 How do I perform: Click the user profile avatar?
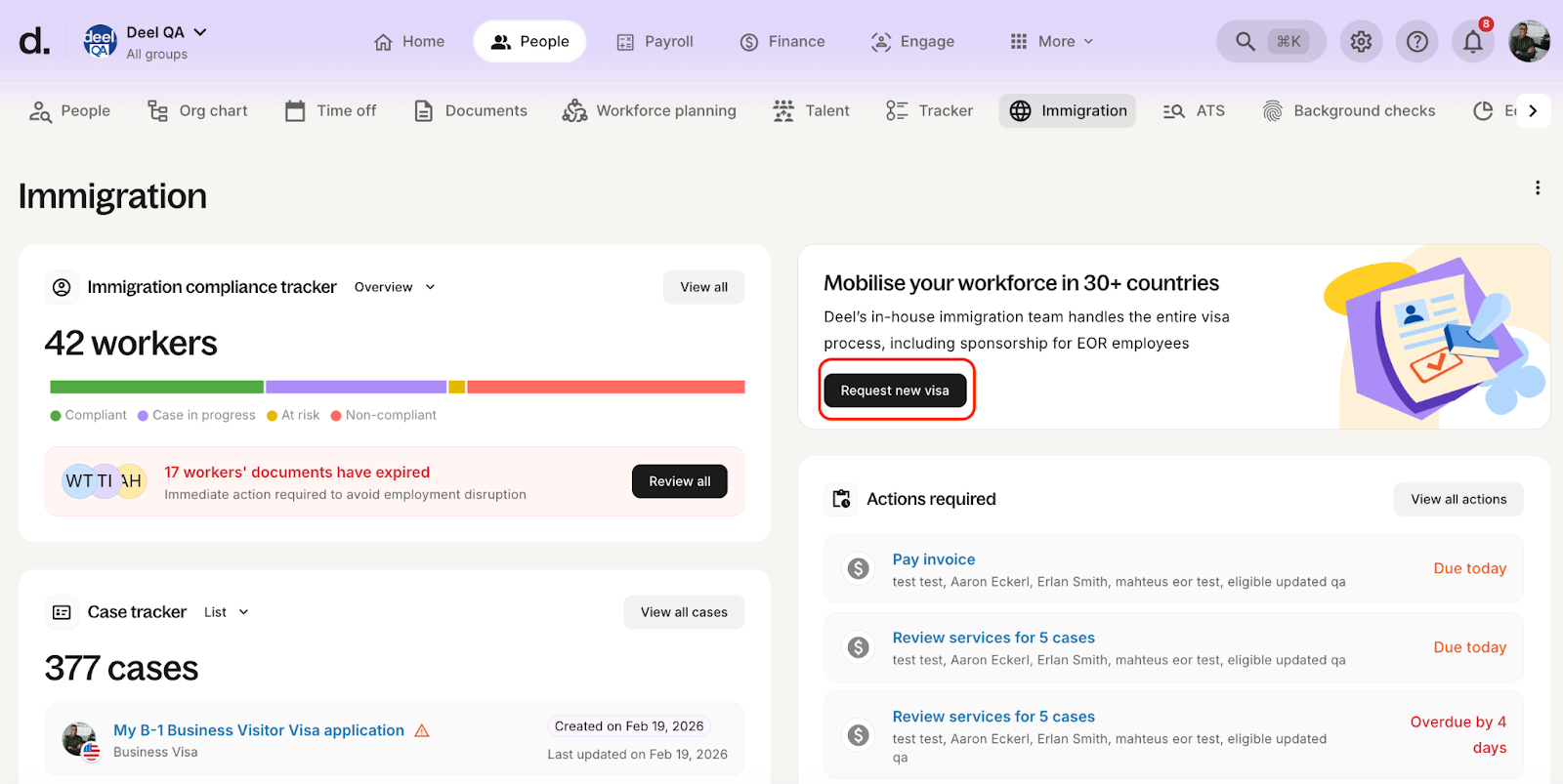click(x=1528, y=42)
